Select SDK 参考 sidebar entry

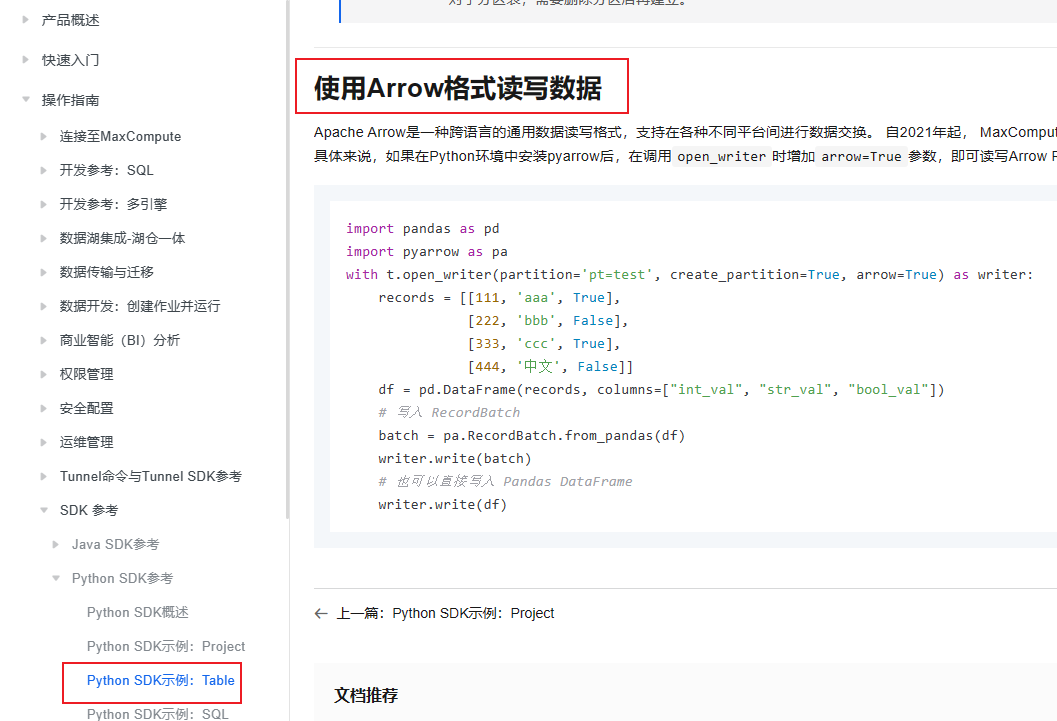89,510
